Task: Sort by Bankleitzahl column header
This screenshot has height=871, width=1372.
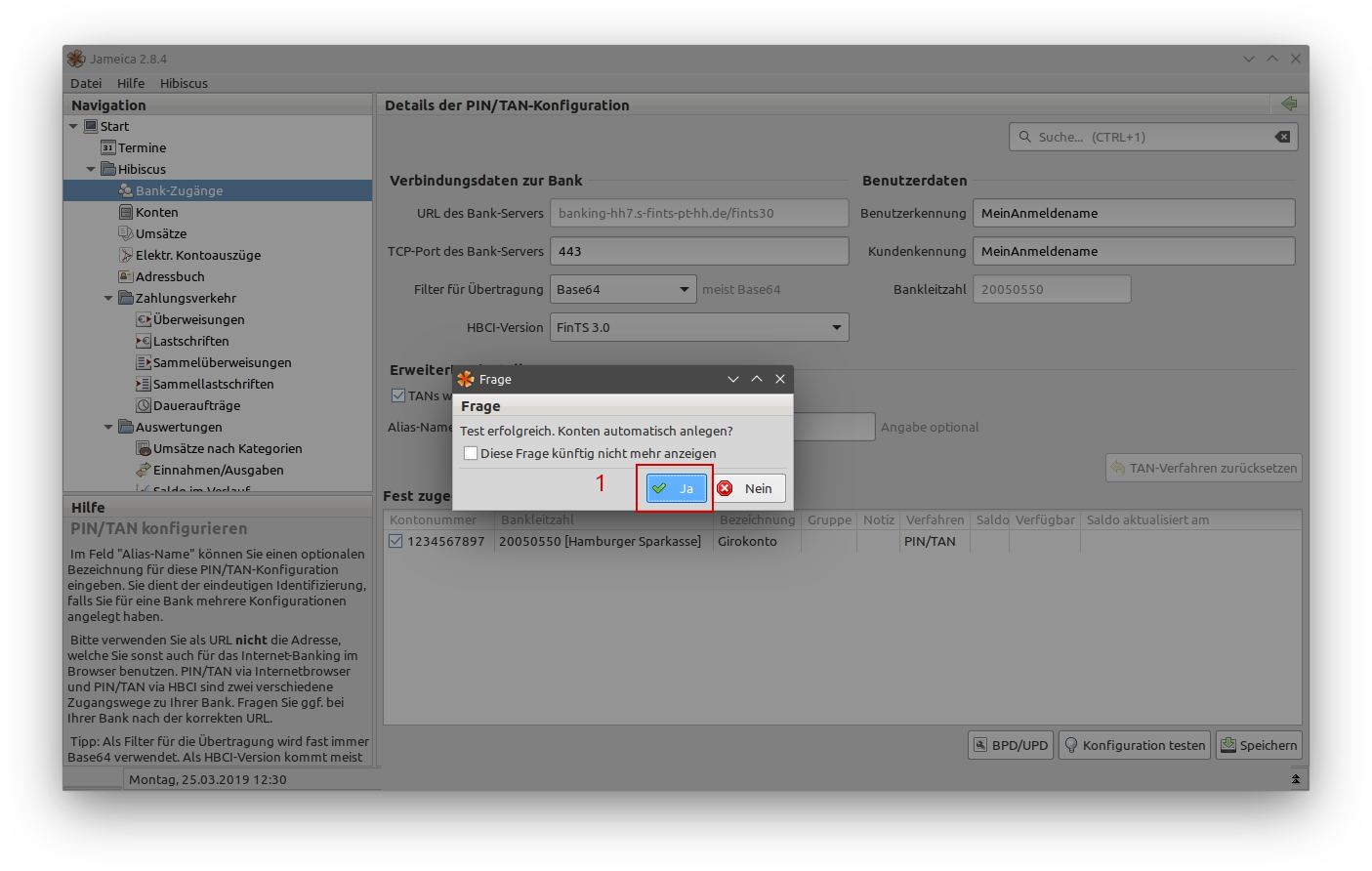Action: [603, 519]
